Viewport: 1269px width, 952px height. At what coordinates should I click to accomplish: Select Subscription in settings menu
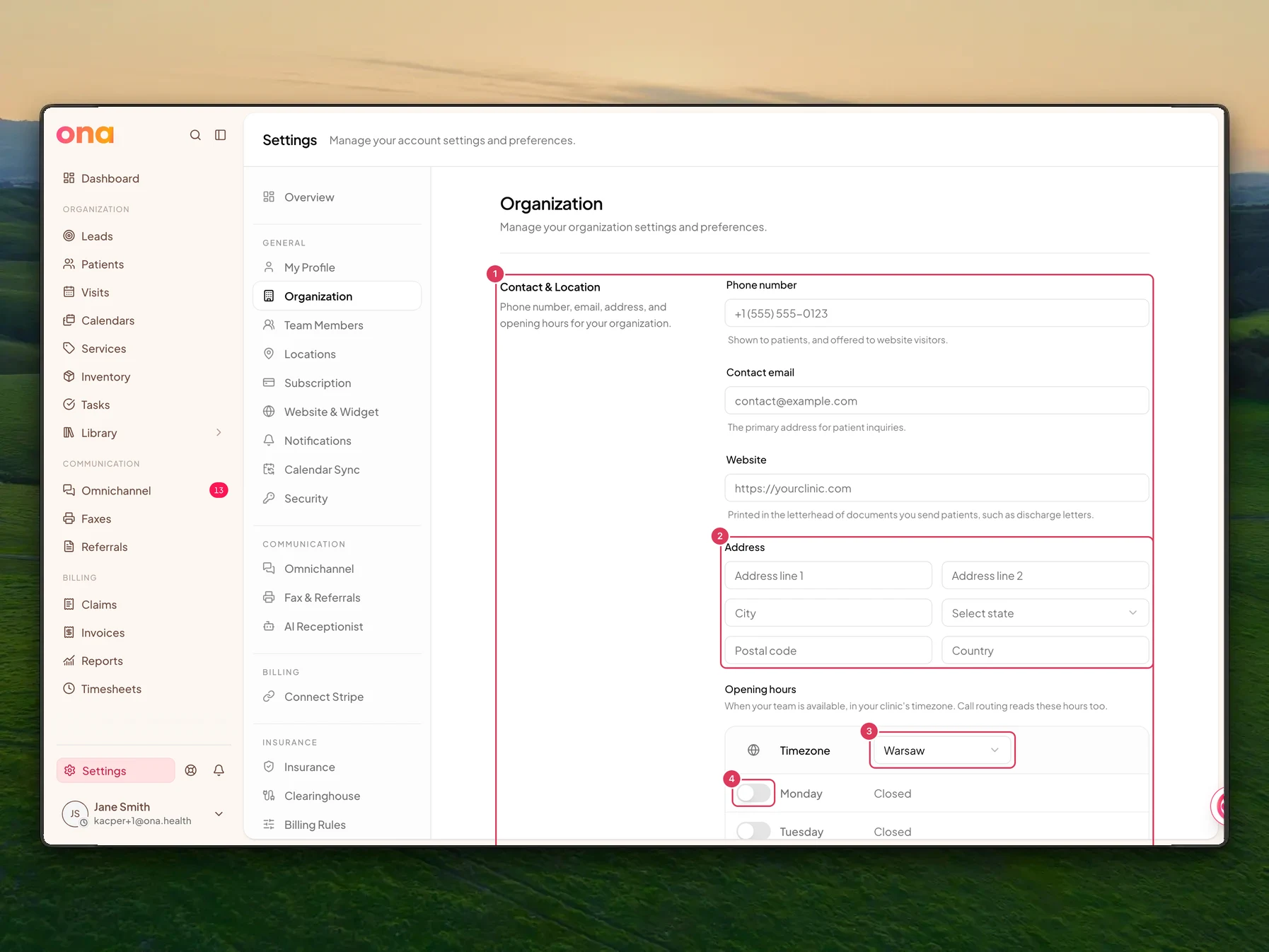(x=337, y=383)
